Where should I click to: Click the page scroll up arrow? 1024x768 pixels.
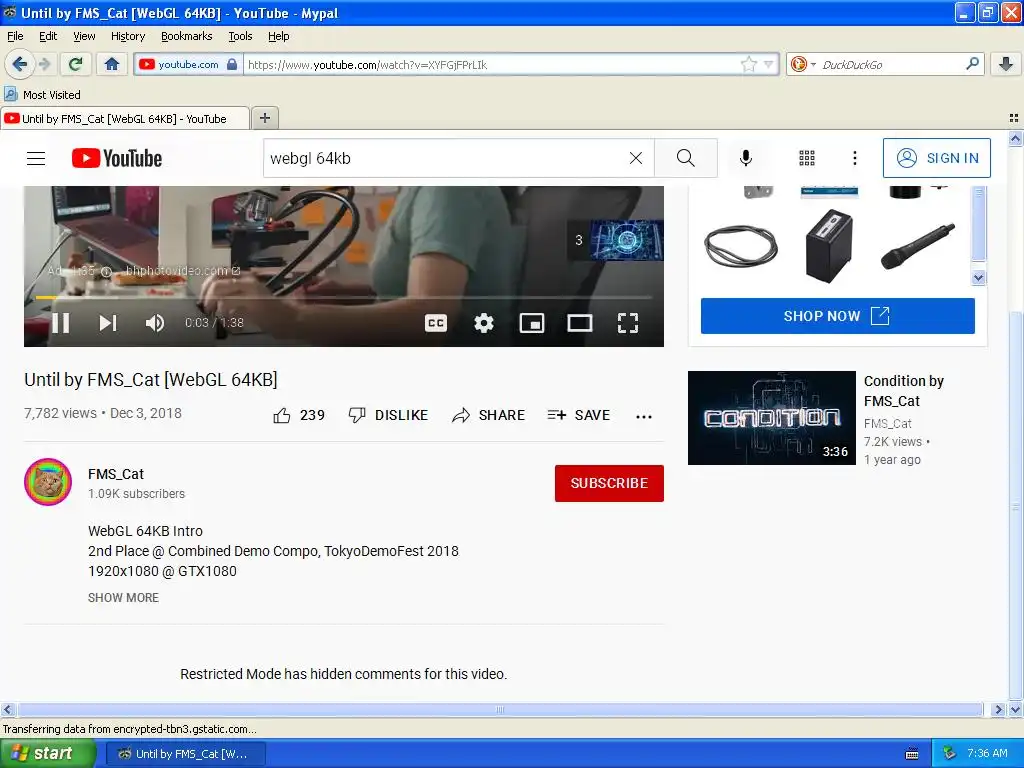point(1015,138)
